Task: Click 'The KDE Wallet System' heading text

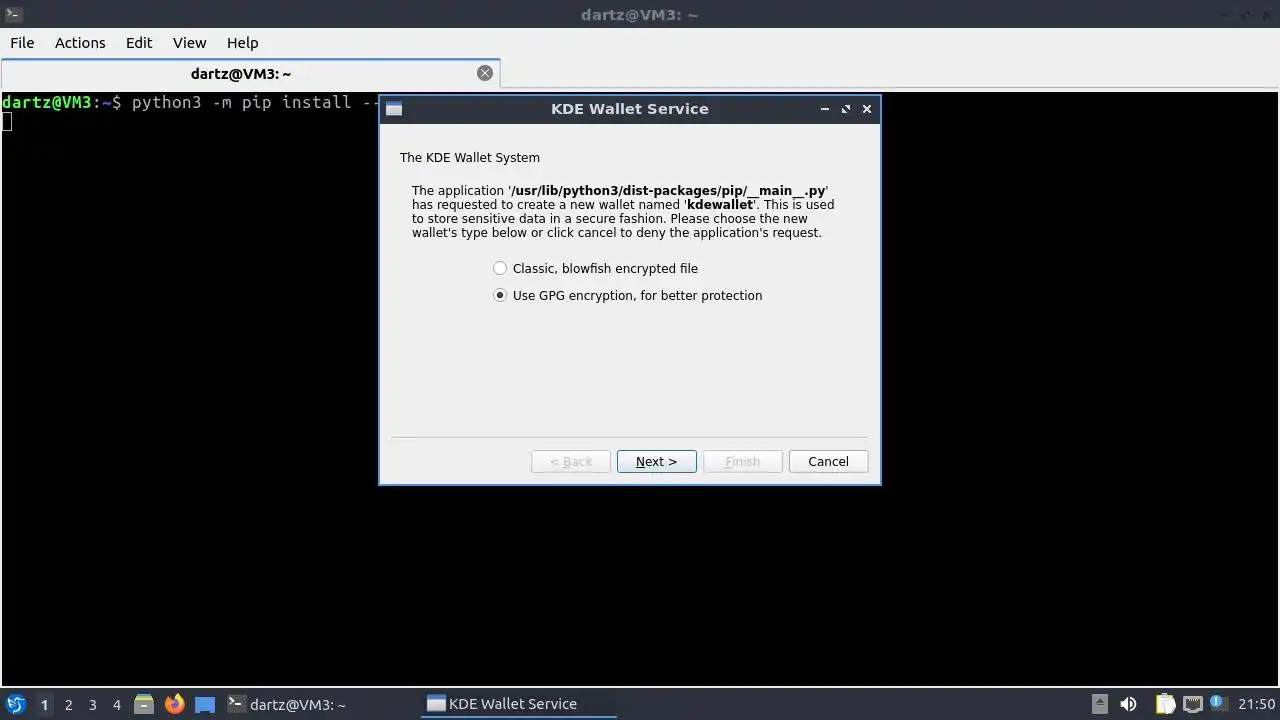Action: [470, 157]
